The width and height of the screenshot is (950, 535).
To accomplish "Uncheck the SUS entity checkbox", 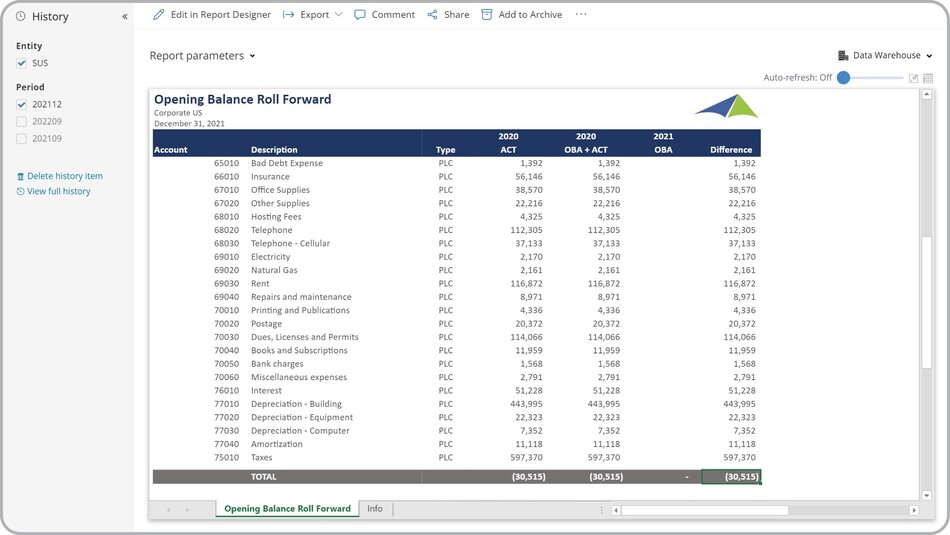I will (x=22, y=63).
